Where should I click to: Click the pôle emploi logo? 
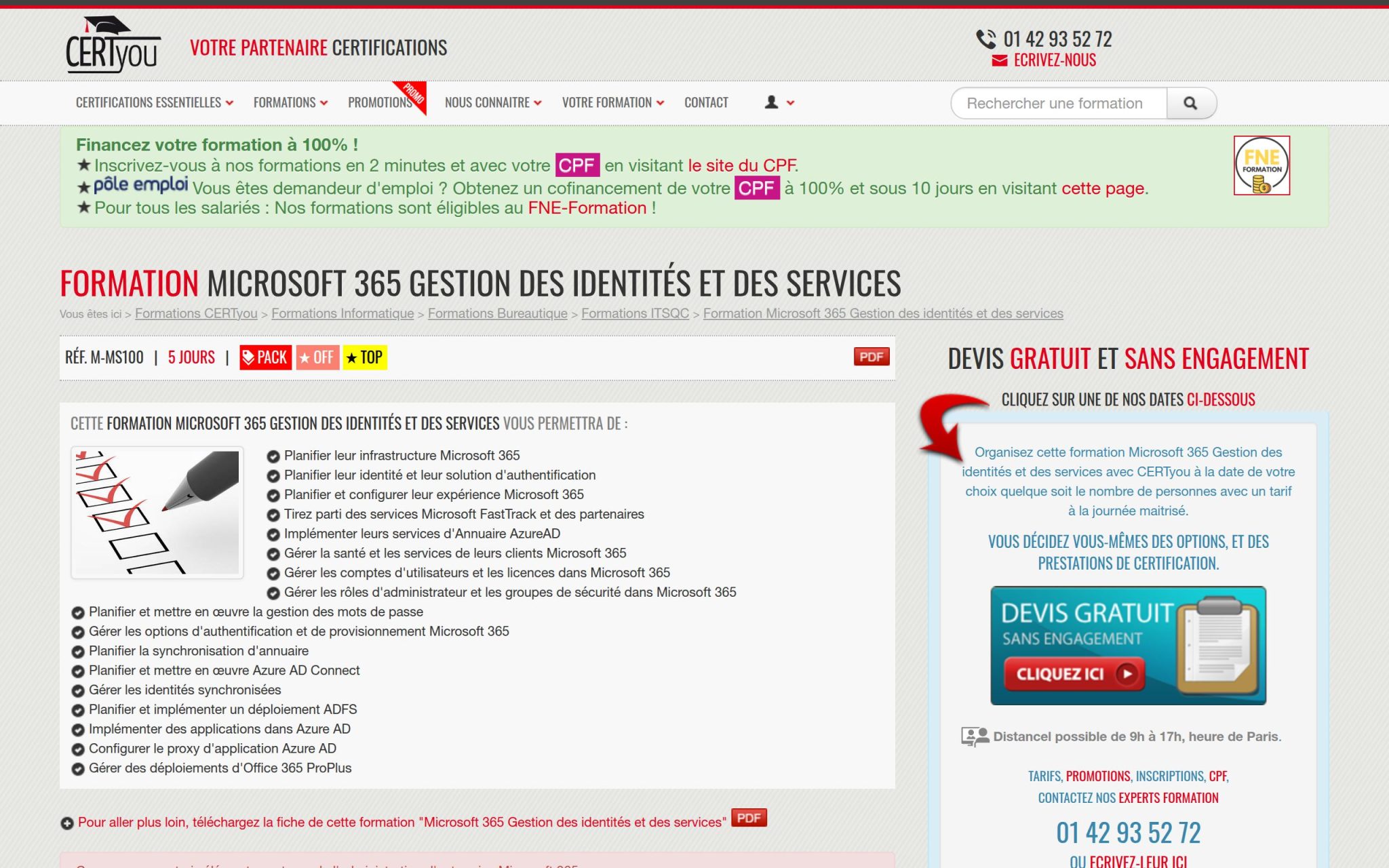pos(140,184)
